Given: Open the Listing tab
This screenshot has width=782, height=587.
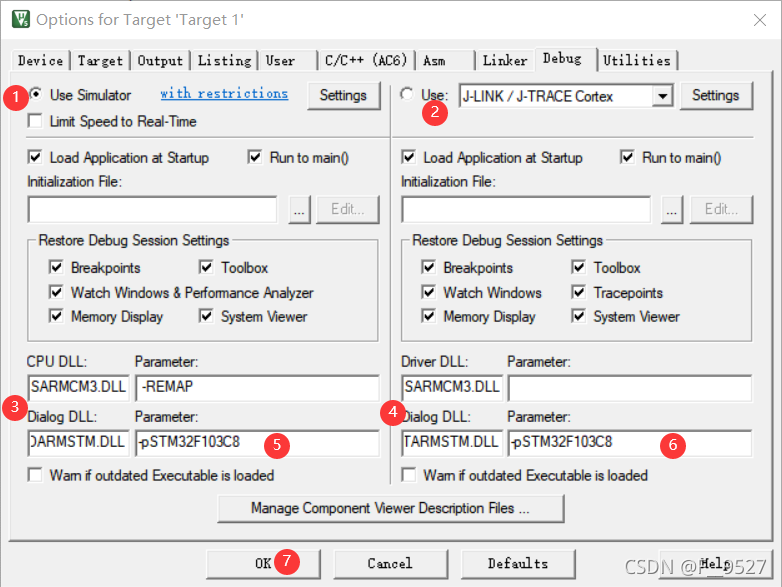Looking at the screenshot, I should (224, 61).
